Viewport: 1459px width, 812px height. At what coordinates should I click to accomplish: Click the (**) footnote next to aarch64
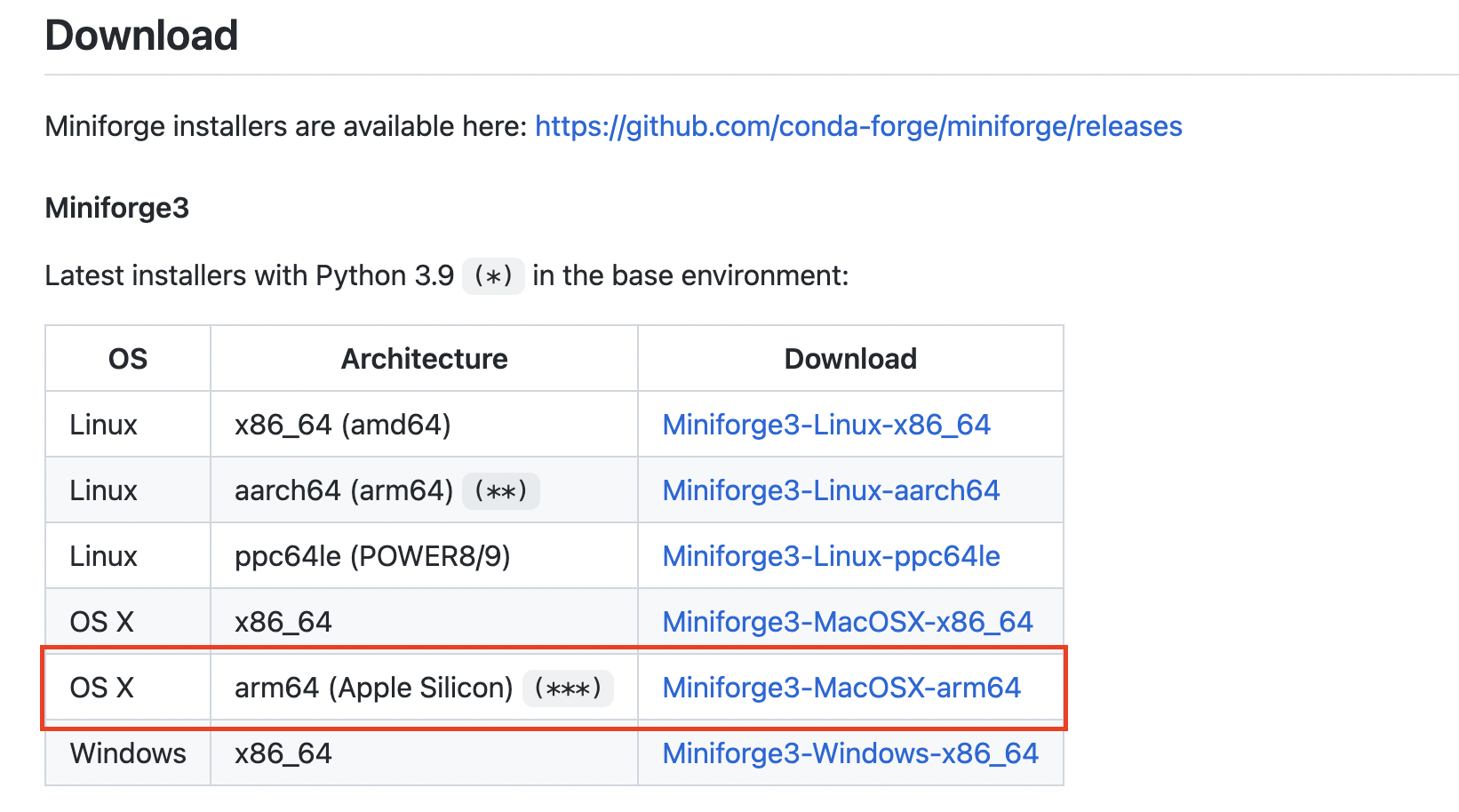[500, 490]
